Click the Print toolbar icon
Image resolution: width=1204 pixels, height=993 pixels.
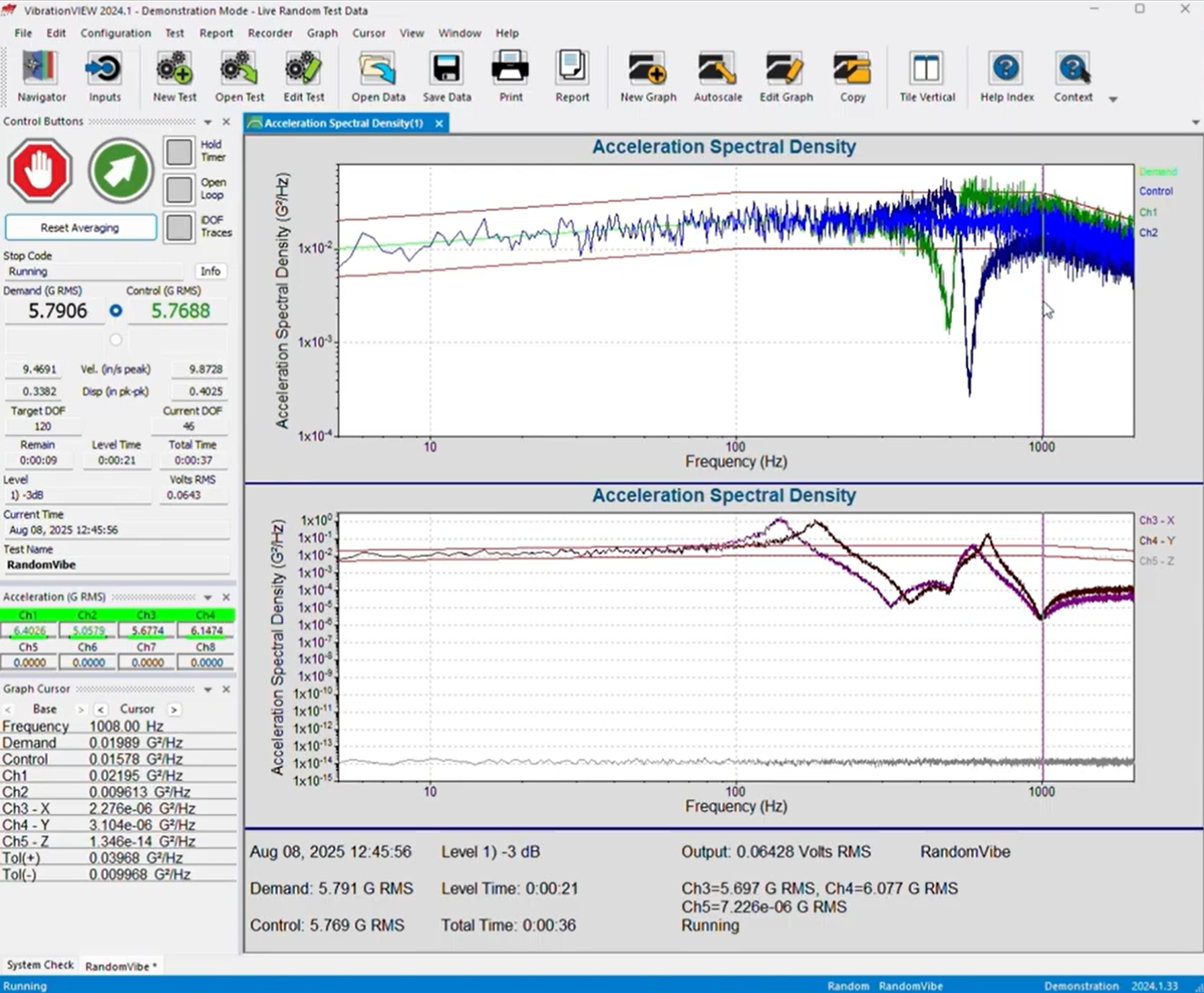pos(511,77)
